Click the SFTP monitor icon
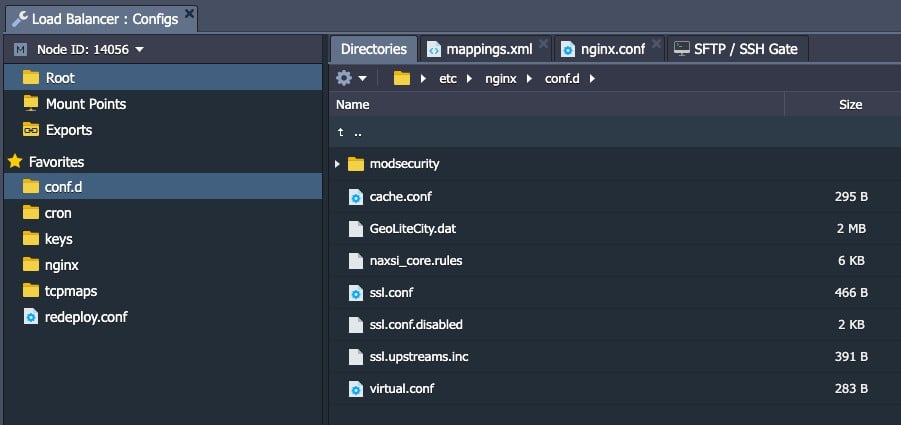 pyautogui.click(x=681, y=49)
